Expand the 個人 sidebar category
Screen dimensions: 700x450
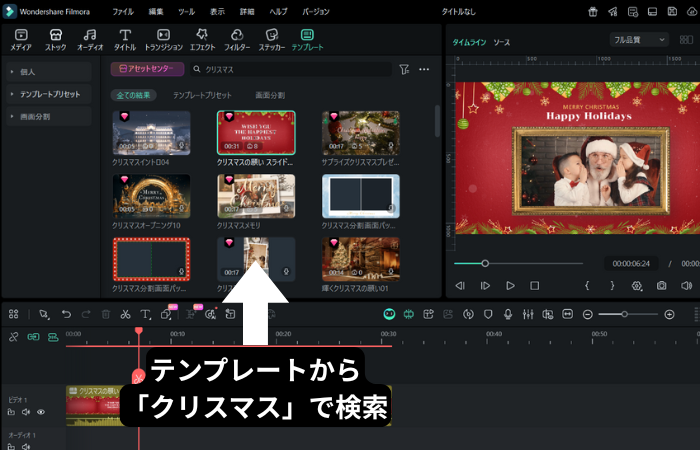[x=49, y=71]
